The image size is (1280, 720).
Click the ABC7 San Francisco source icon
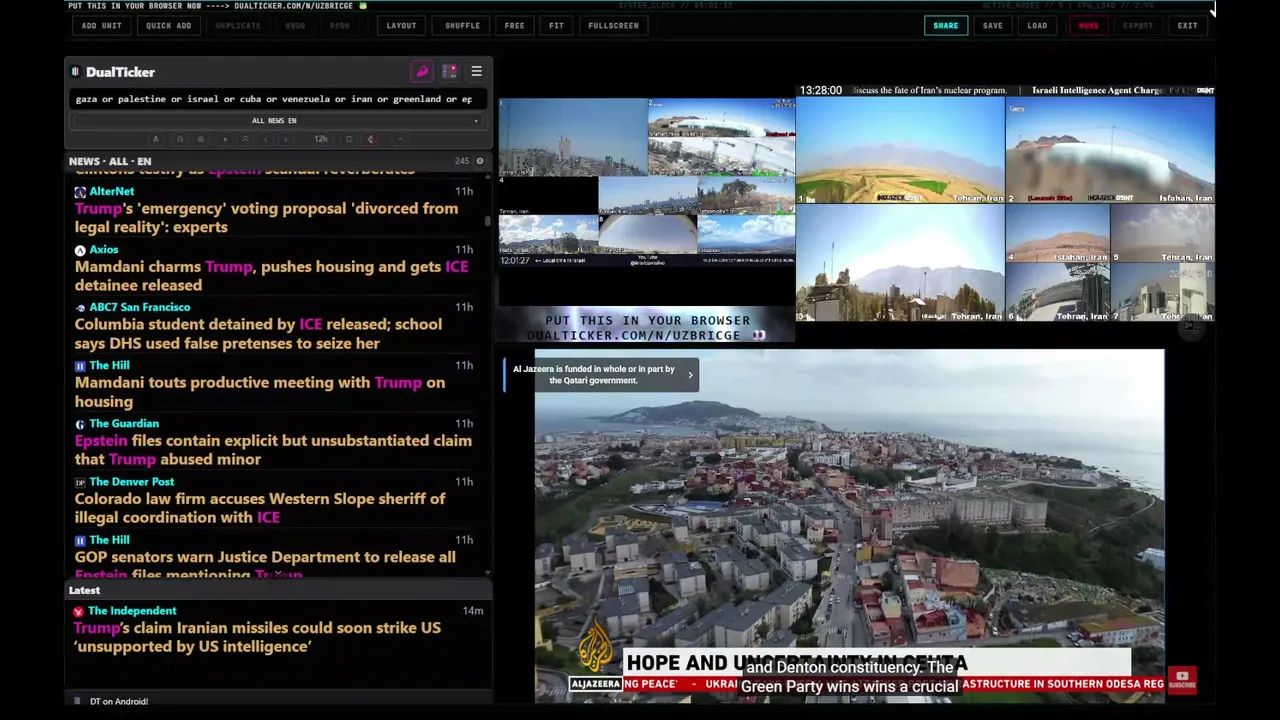80,307
